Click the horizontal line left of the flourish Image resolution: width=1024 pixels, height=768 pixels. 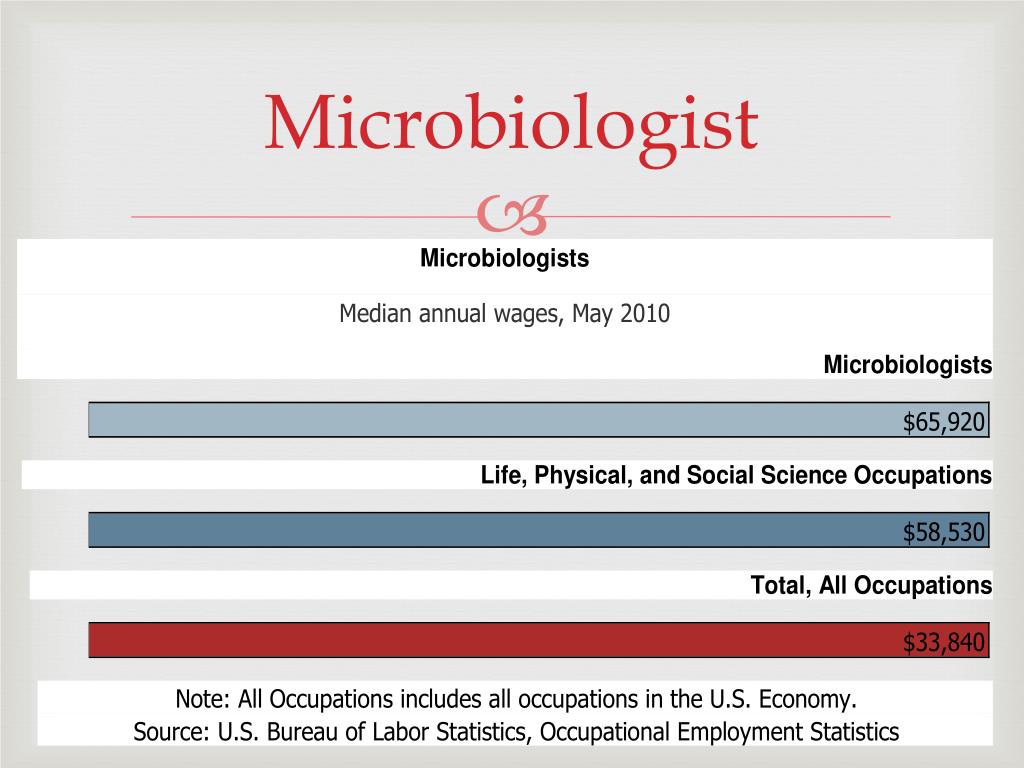click(304, 217)
